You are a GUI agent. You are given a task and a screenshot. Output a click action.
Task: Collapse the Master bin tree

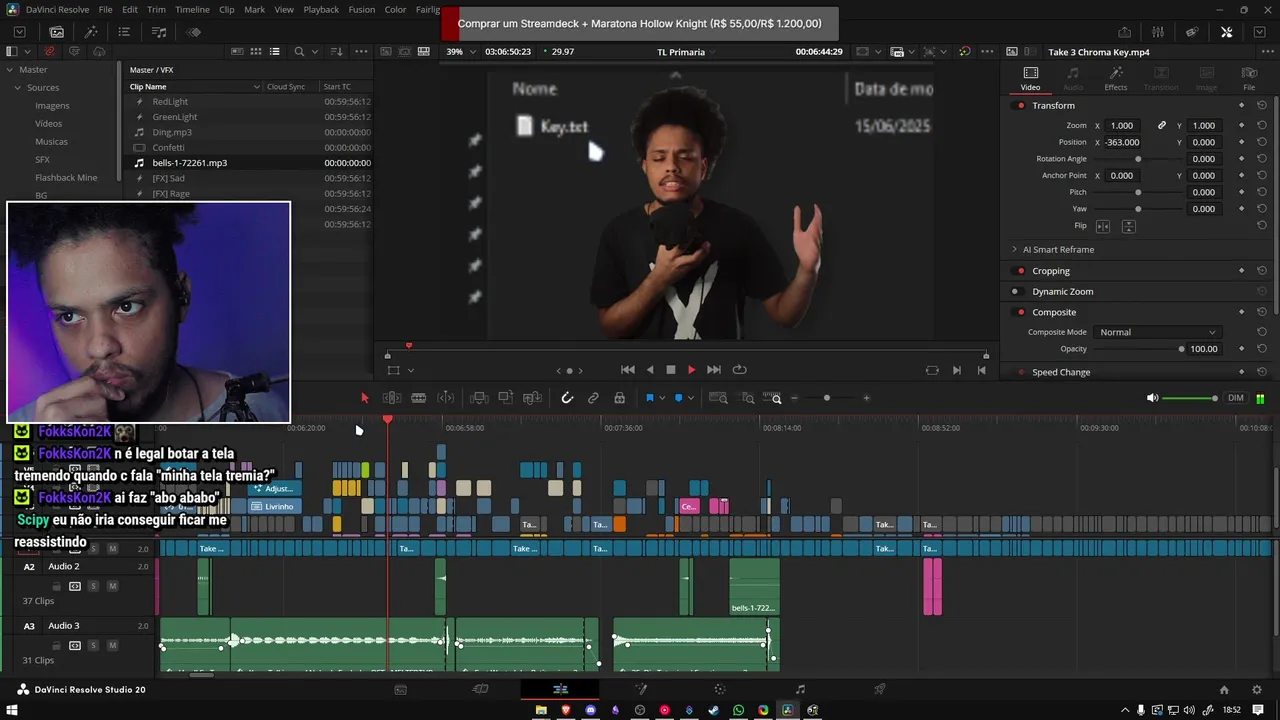pyautogui.click(x=10, y=70)
